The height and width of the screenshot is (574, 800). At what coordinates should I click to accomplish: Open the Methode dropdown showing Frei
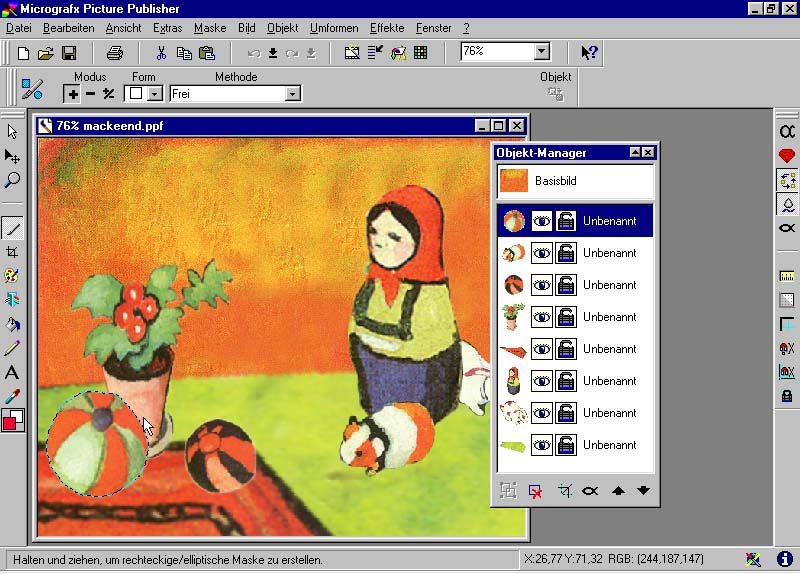[292, 94]
